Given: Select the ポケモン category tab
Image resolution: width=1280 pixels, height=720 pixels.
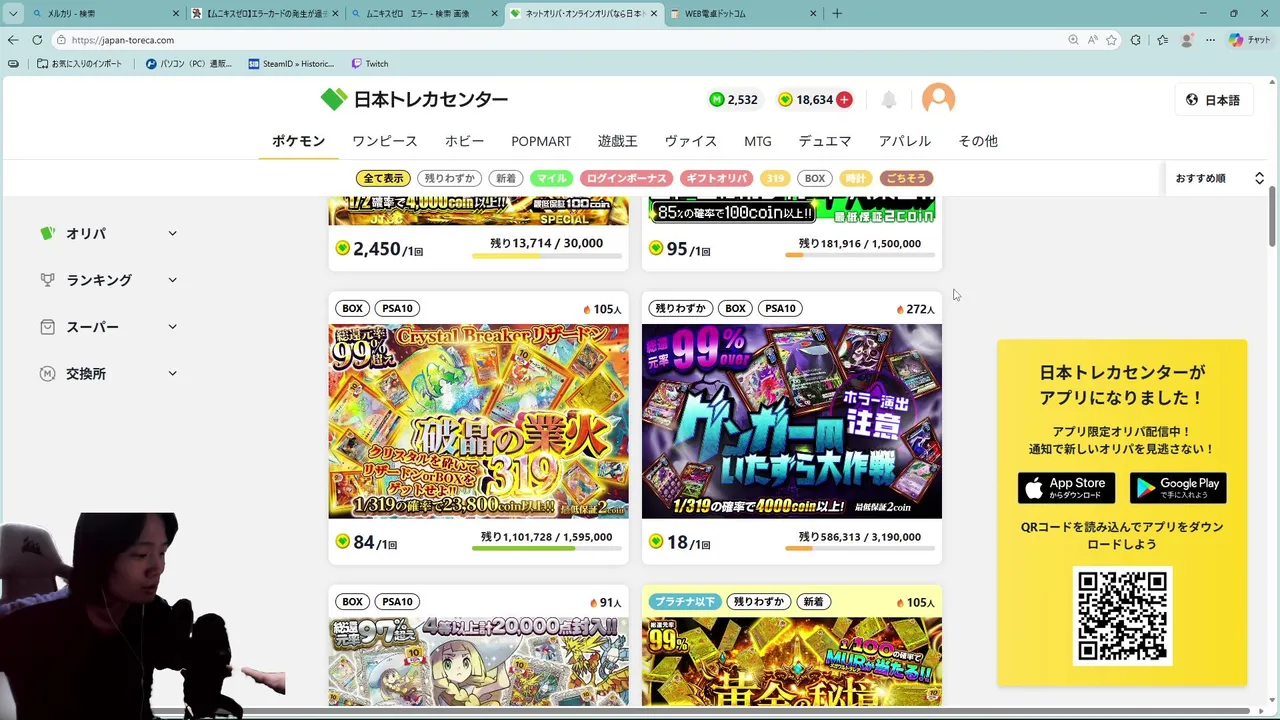Looking at the screenshot, I should point(299,141).
